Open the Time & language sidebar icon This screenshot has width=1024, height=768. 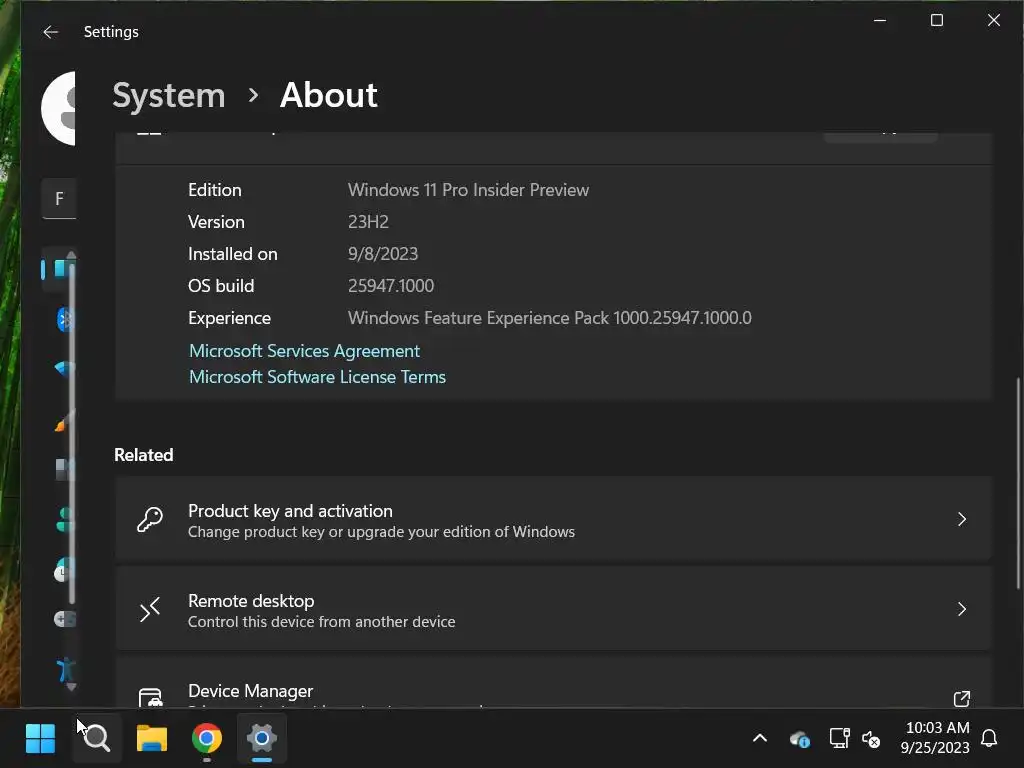click(63, 570)
